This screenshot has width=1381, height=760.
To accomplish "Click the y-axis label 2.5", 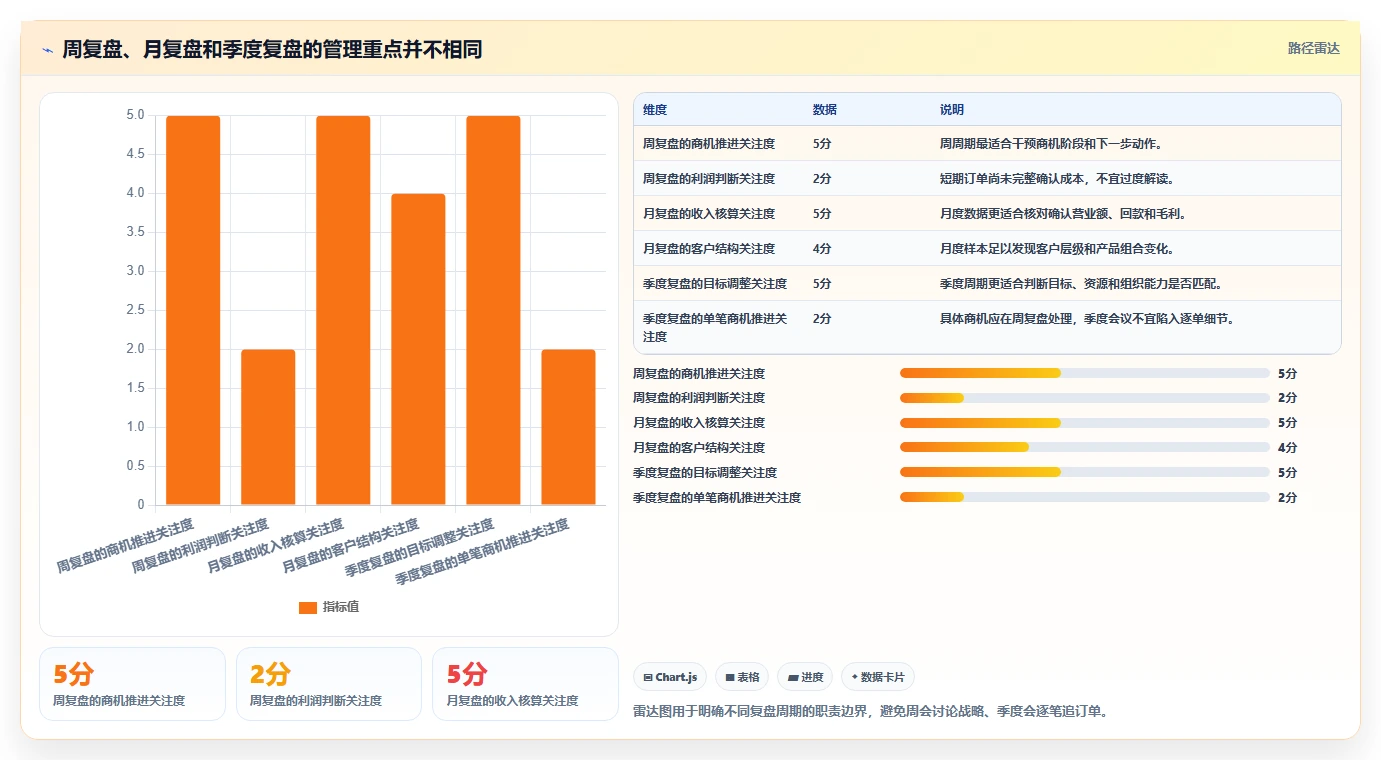I will coord(135,310).
